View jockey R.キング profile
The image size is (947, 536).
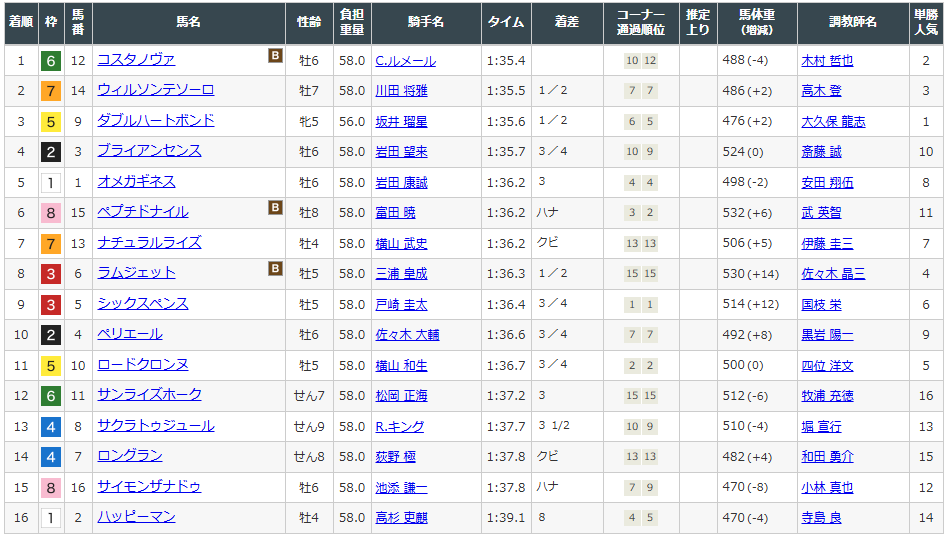point(399,426)
